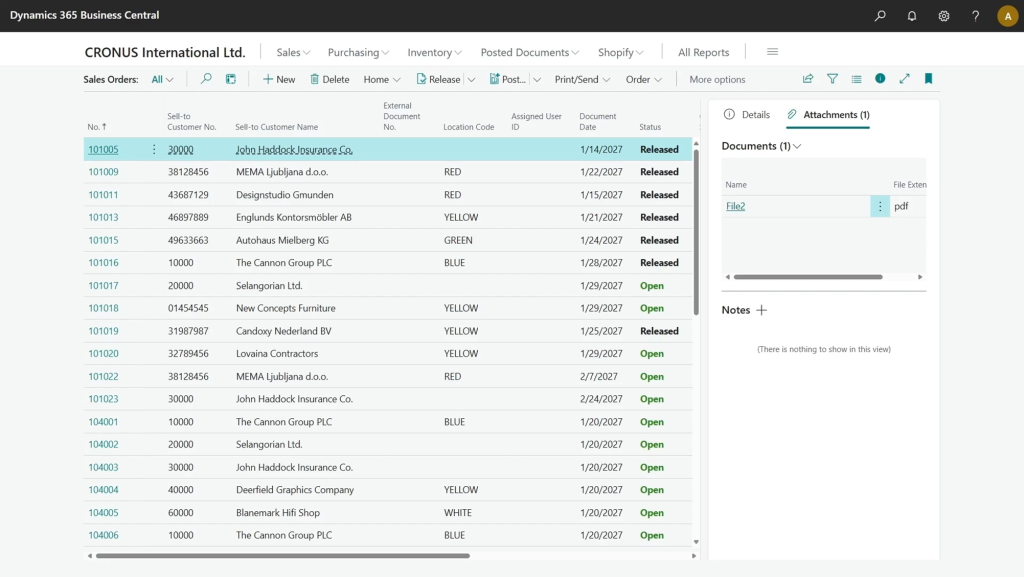The width and height of the screenshot is (1024, 577).
Task: Click the Sell-to Customer Name column header
Action: click(276, 127)
